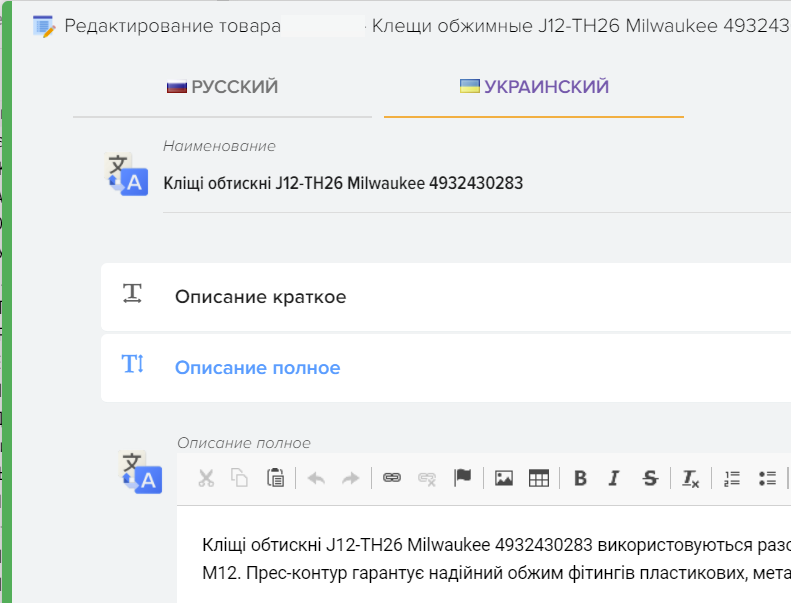
Task: Collapse the Описание полное section
Action: [257, 368]
